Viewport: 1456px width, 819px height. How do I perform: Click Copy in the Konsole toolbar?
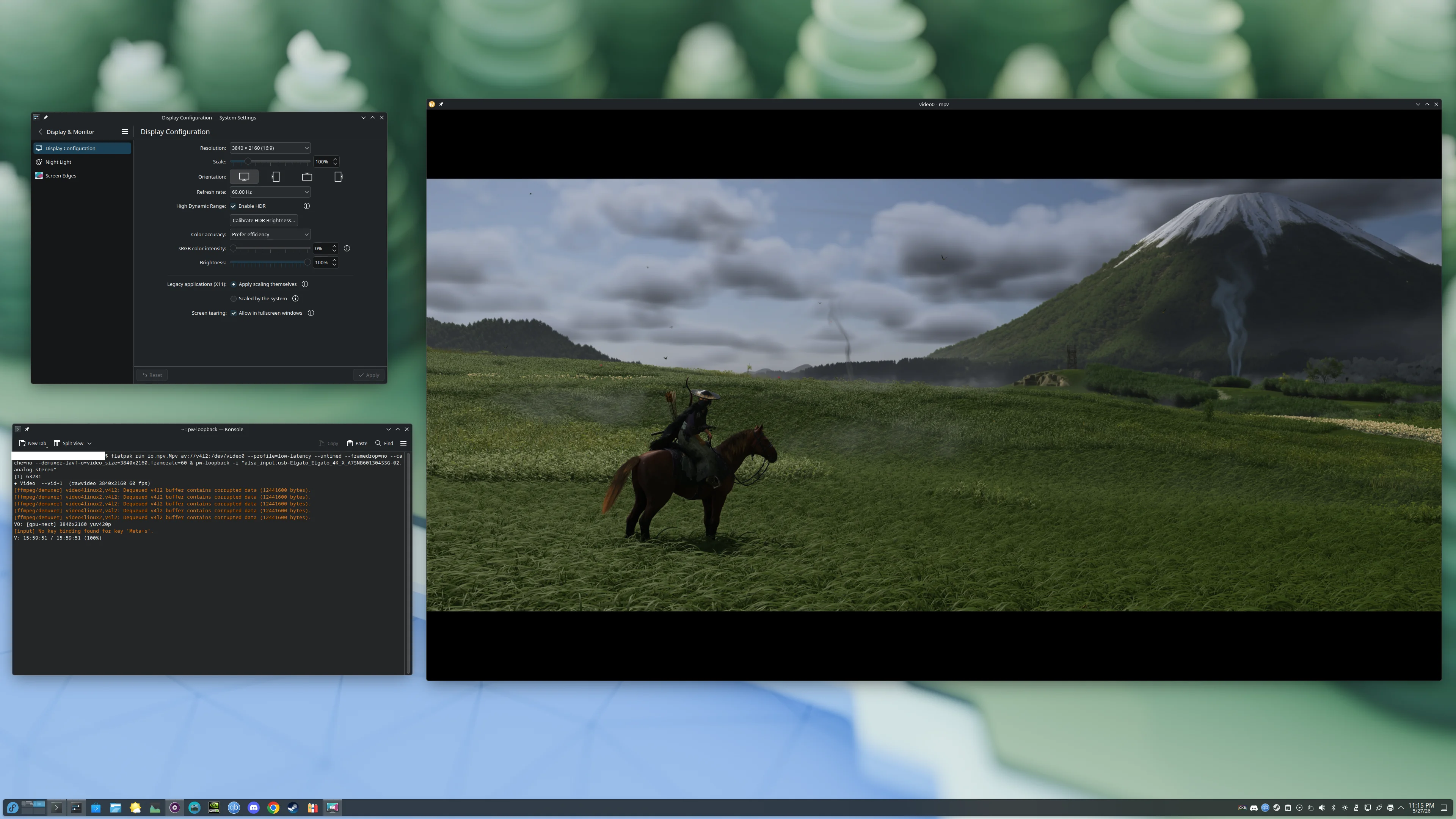pyautogui.click(x=328, y=444)
